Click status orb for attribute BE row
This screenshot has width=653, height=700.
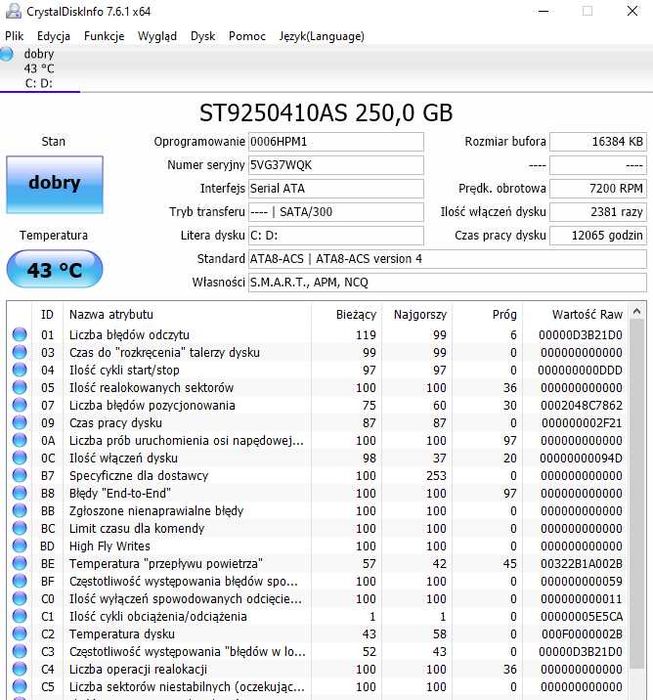pyautogui.click(x=19, y=563)
